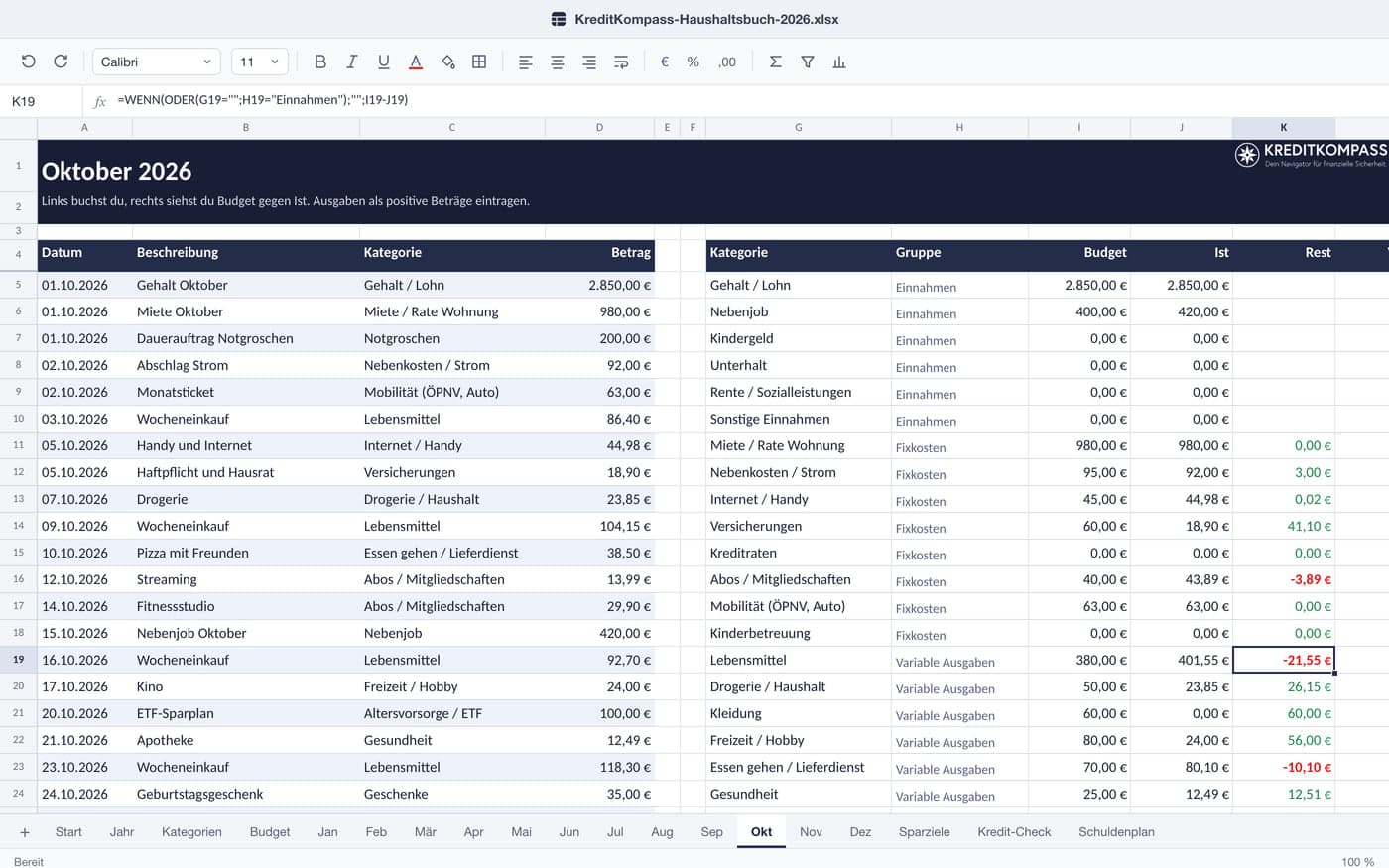The image size is (1389, 868).
Task: Open the Calibri font dropdown
Action: point(156,62)
